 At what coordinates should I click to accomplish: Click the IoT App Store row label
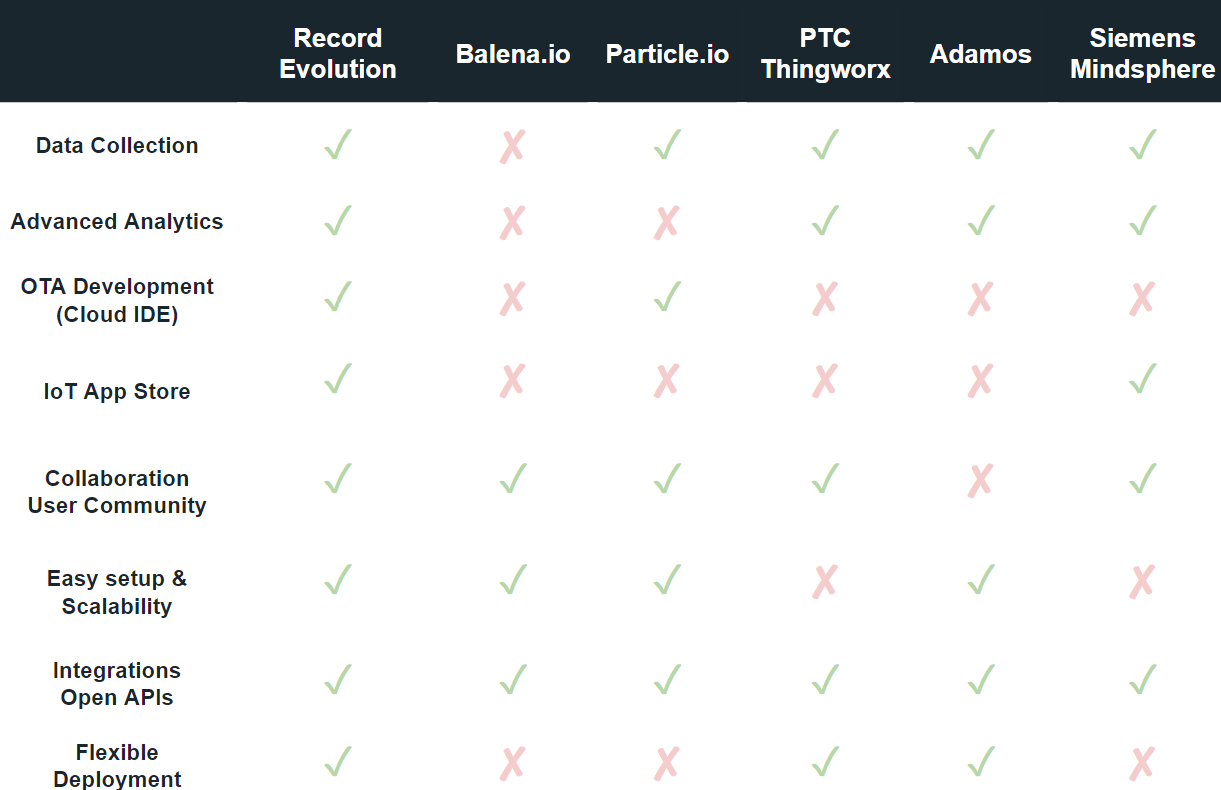pos(117,392)
